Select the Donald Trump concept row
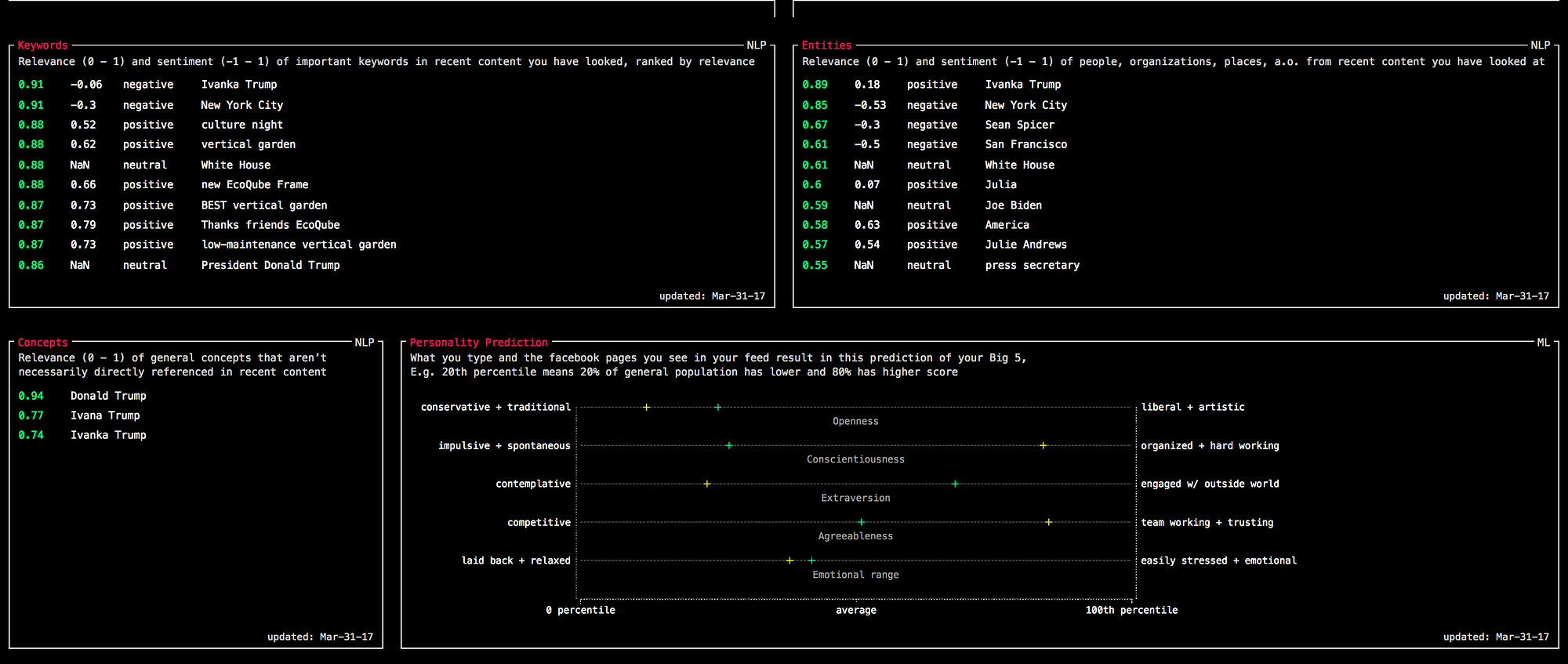1568x664 pixels. [108, 396]
